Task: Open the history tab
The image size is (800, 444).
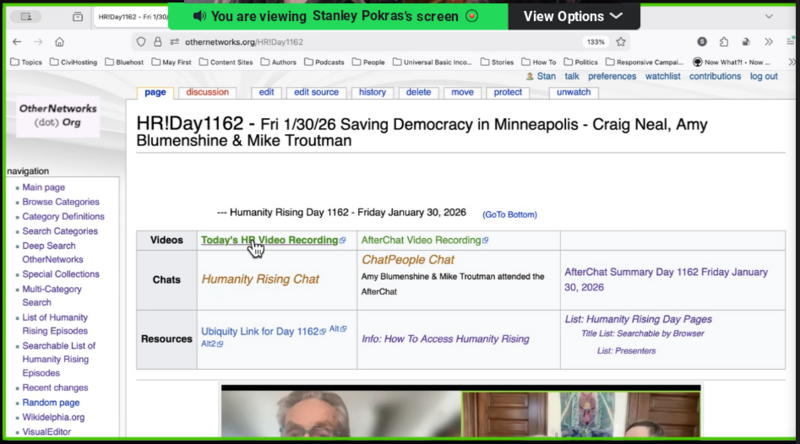Action: 372,92
